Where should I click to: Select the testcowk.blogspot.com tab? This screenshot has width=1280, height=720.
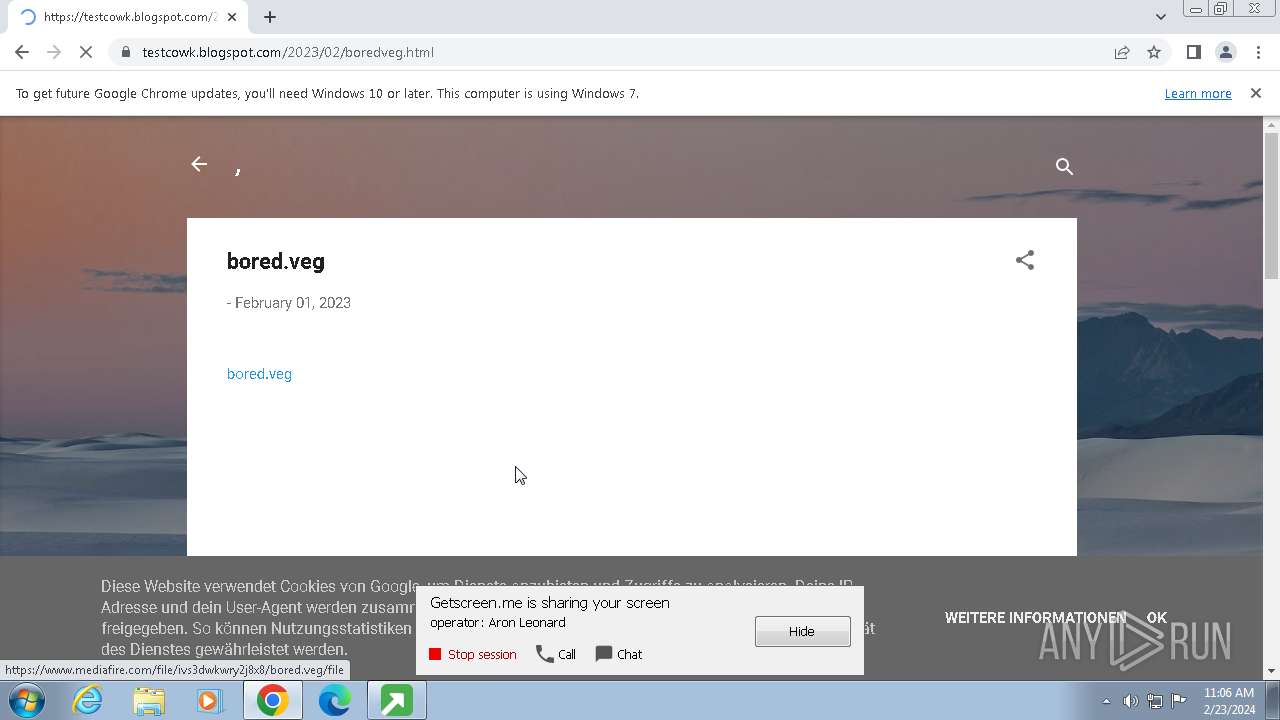click(x=127, y=17)
